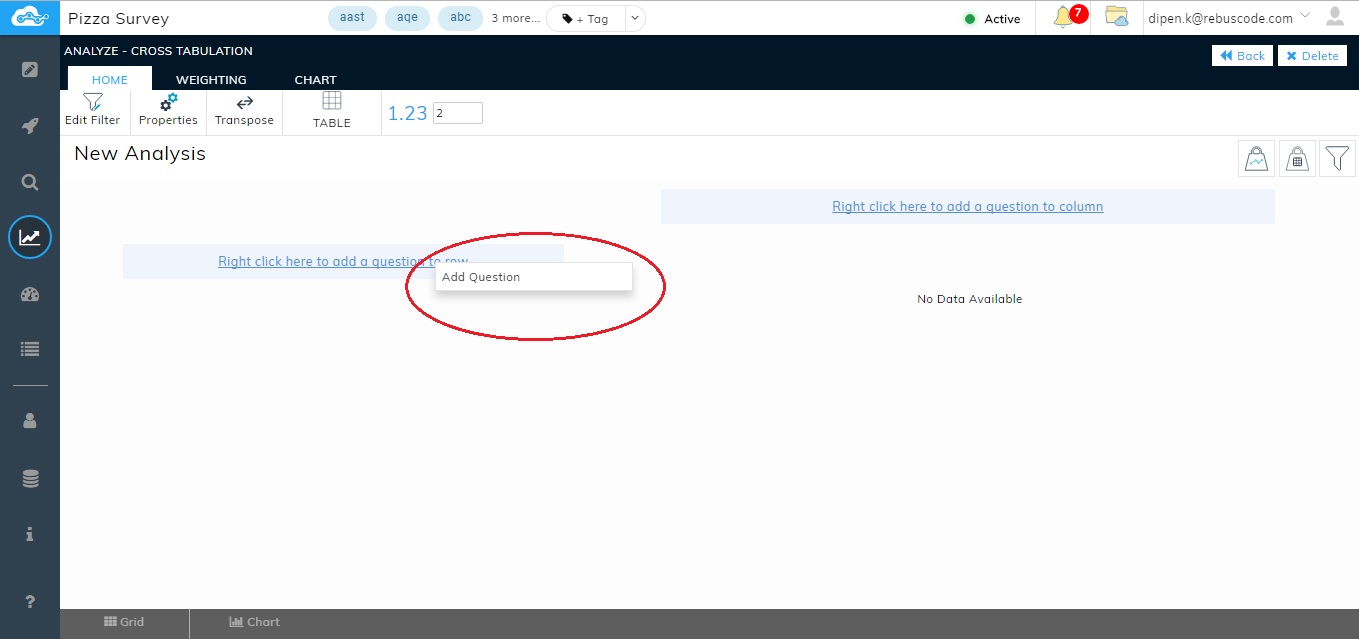Click the user avatar icon
1359x639 pixels.
[1335, 16]
